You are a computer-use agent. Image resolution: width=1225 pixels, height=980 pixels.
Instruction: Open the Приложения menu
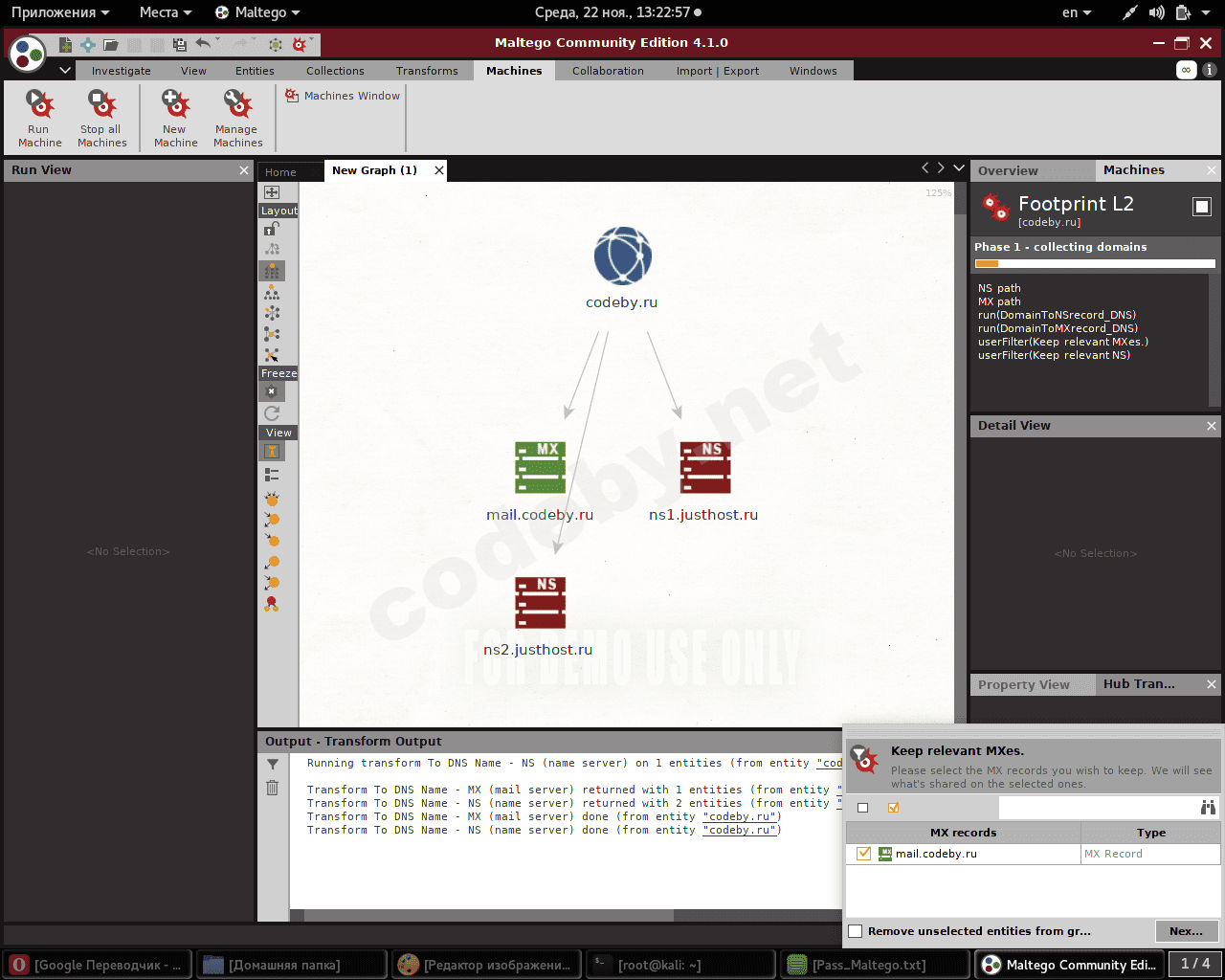coord(60,12)
